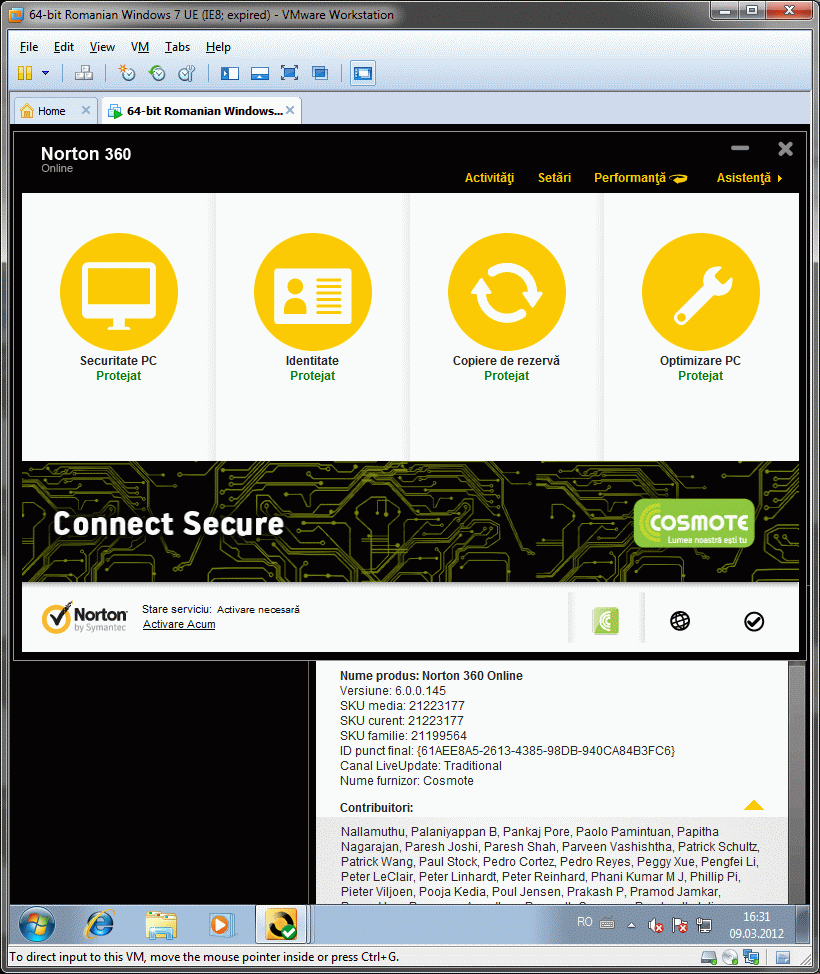Screen dimensions: 820x974
Task: Open the VMware Tabs menu
Action: click(x=177, y=47)
